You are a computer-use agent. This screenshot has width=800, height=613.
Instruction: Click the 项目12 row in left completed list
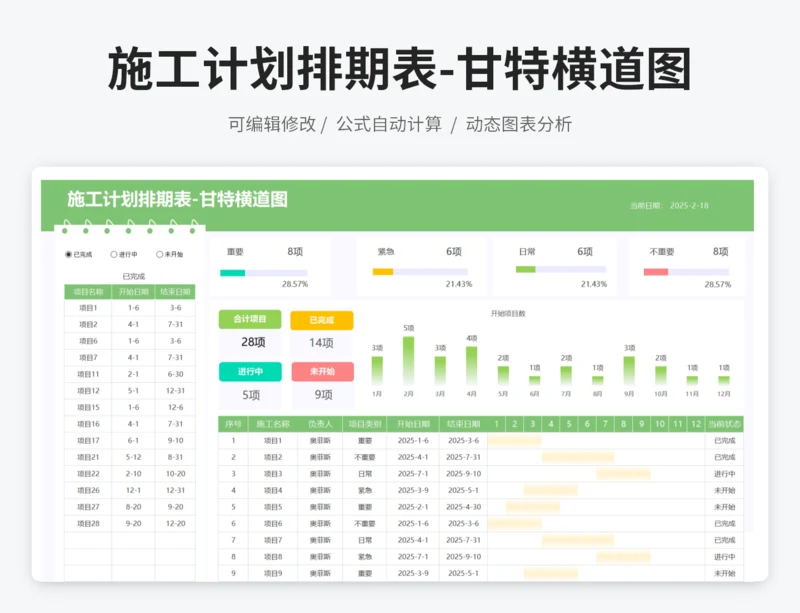pos(130,391)
